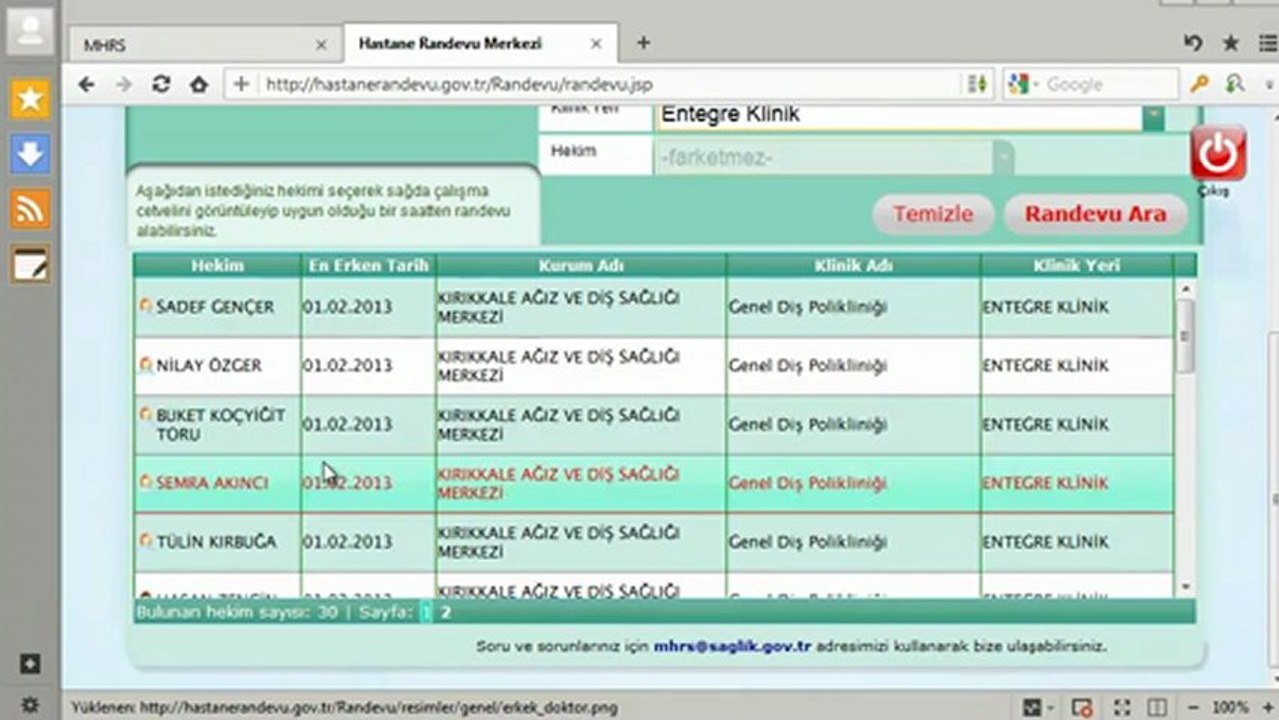This screenshot has width=1279, height=720.
Task: Go to results page 2
Action: click(x=446, y=612)
